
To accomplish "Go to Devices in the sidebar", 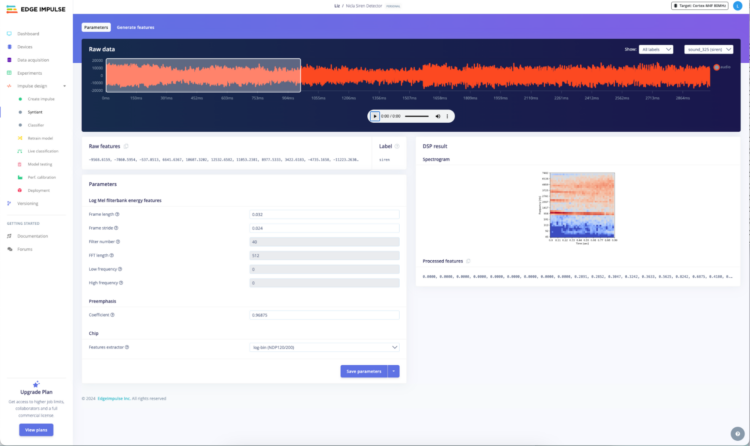I will coord(25,47).
